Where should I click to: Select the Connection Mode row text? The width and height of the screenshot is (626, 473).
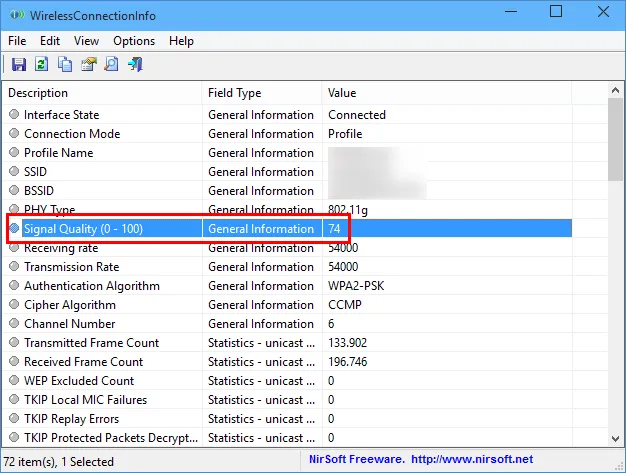pyautogui.click(x=72, y=134)
